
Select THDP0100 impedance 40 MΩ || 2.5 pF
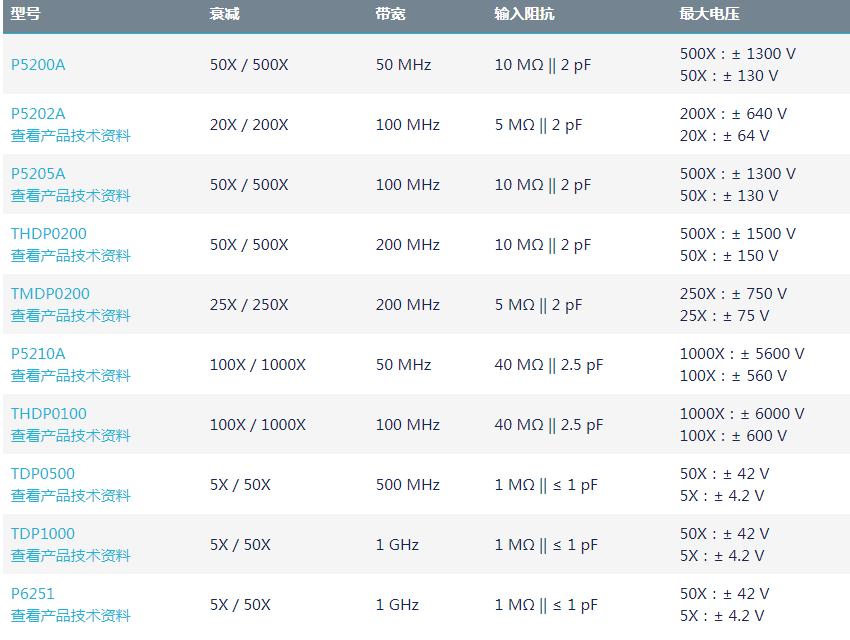point(549,425)
